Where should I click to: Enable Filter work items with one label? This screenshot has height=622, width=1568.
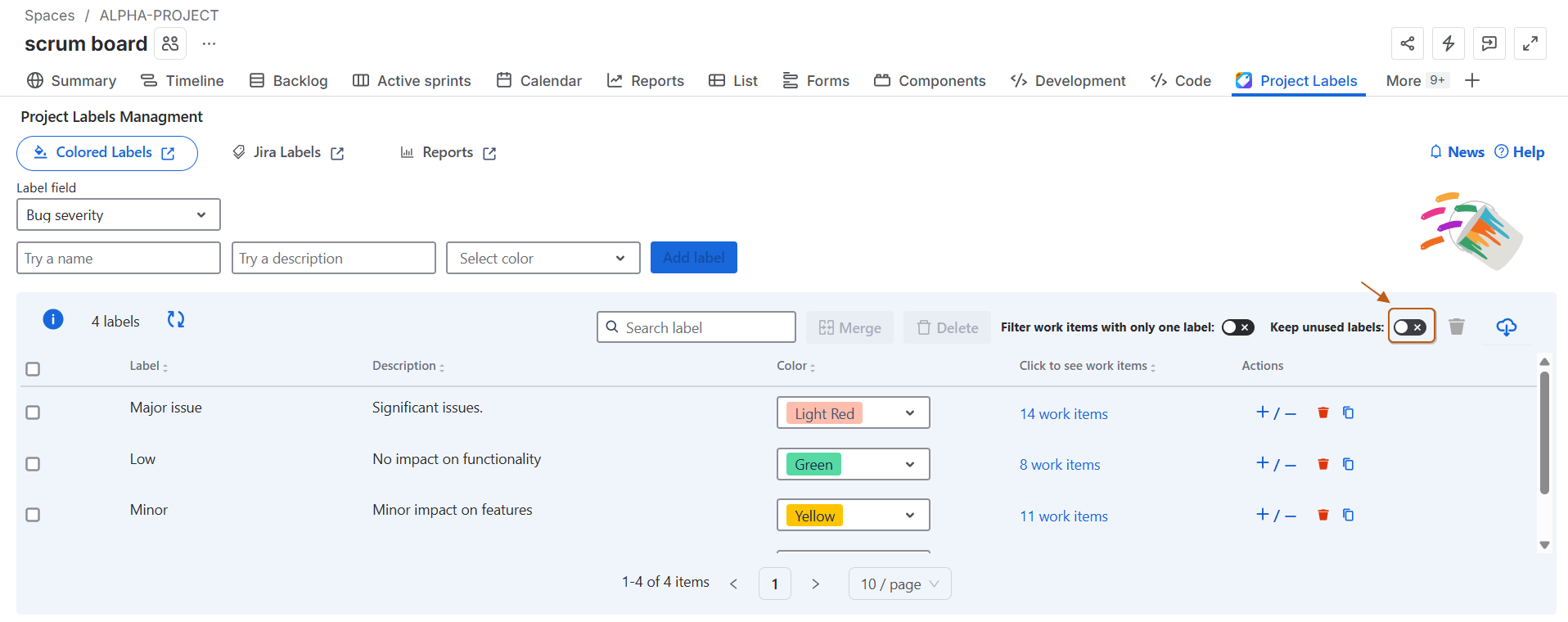(x=1237, y=327)
